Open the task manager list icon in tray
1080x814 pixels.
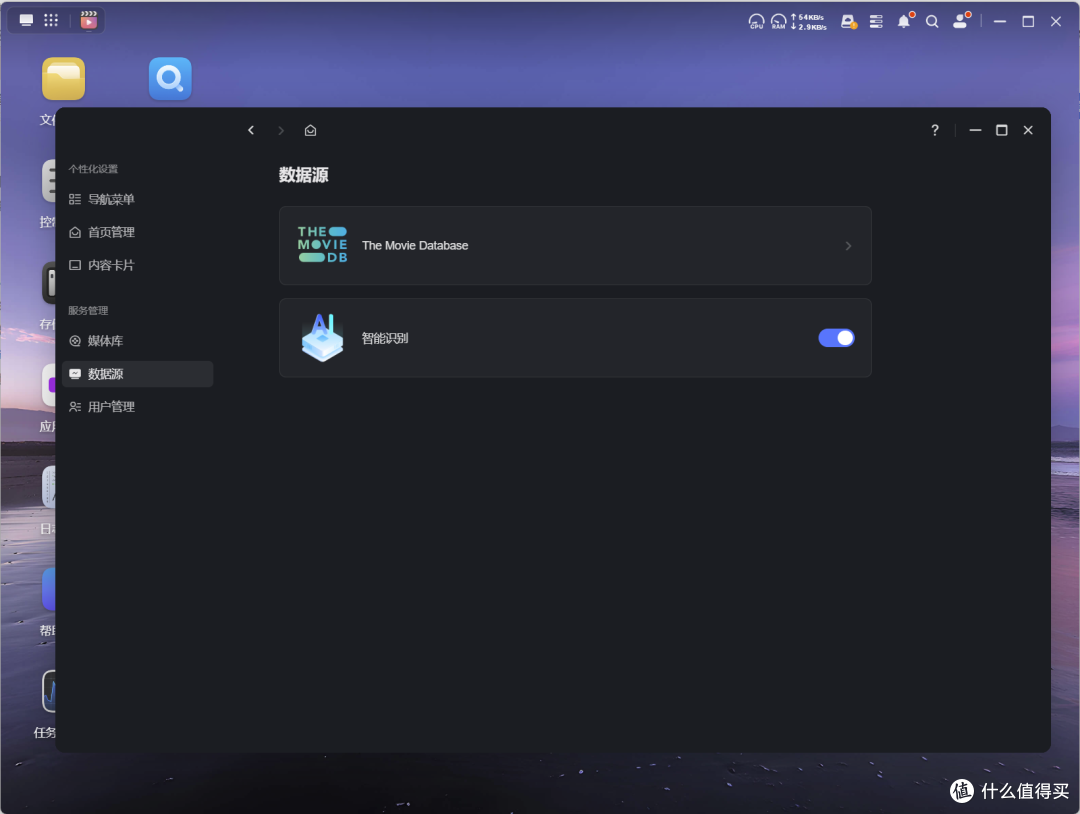coord(876,21)
